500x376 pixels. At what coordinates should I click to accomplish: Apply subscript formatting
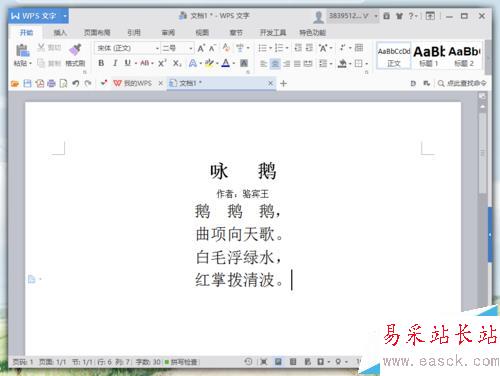point(177,63)
